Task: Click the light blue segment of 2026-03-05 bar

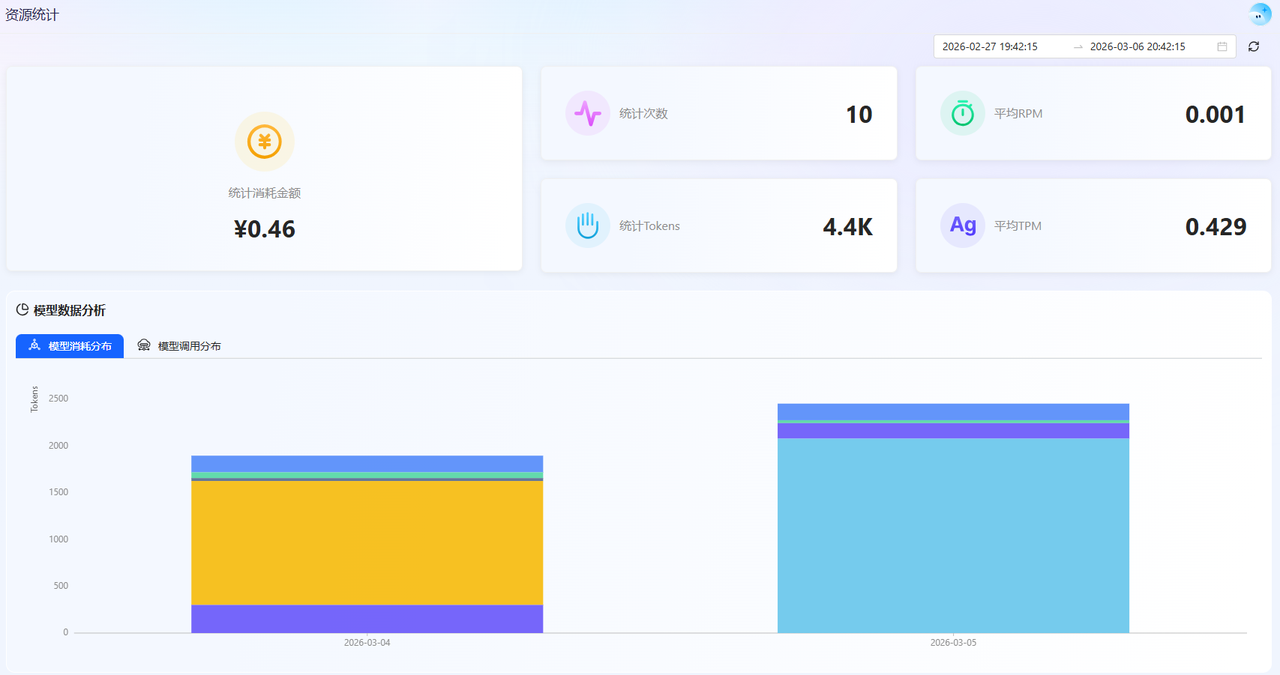Action: click(953, 535)
